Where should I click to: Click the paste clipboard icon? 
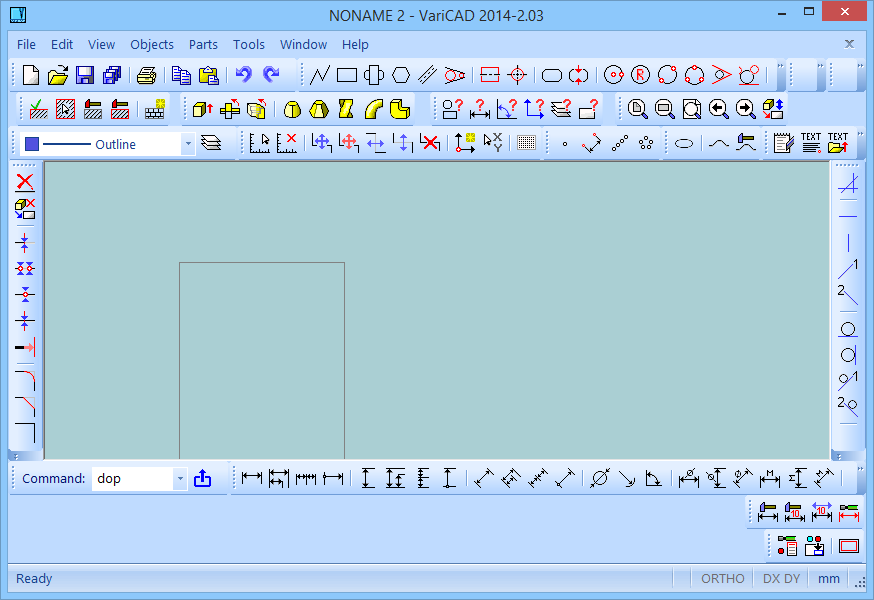(208, 75)
